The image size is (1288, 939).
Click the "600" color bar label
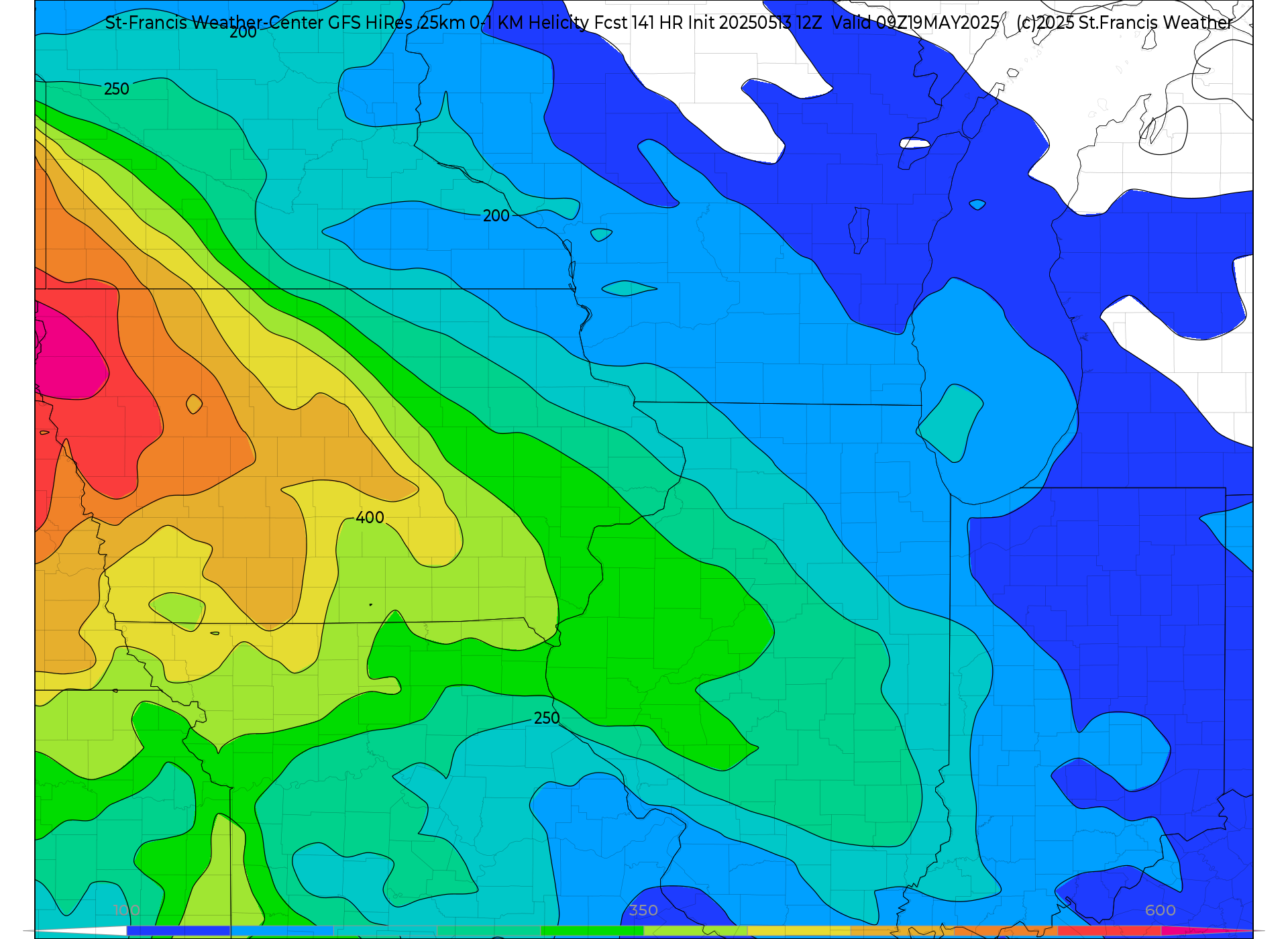(x=1161, y=910)
